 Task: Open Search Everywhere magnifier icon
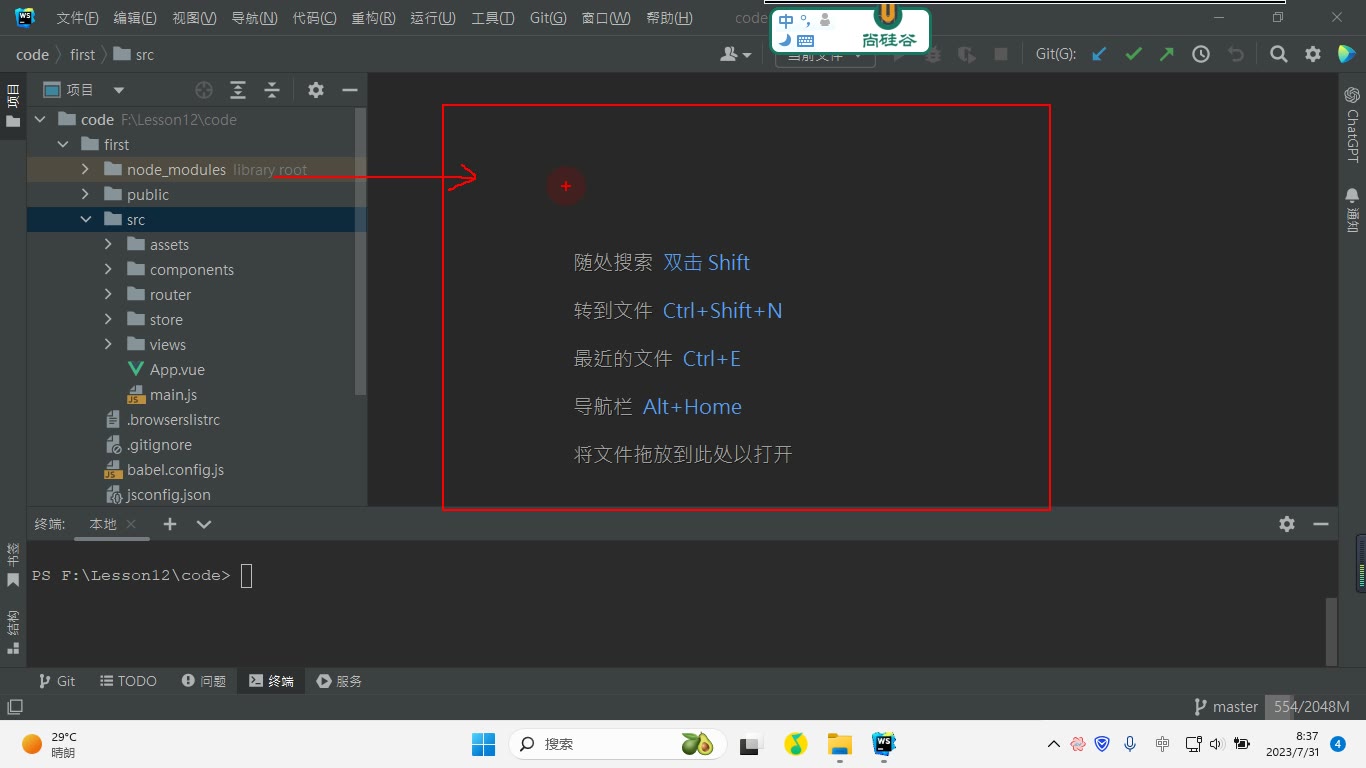(x=1279, y=55)
